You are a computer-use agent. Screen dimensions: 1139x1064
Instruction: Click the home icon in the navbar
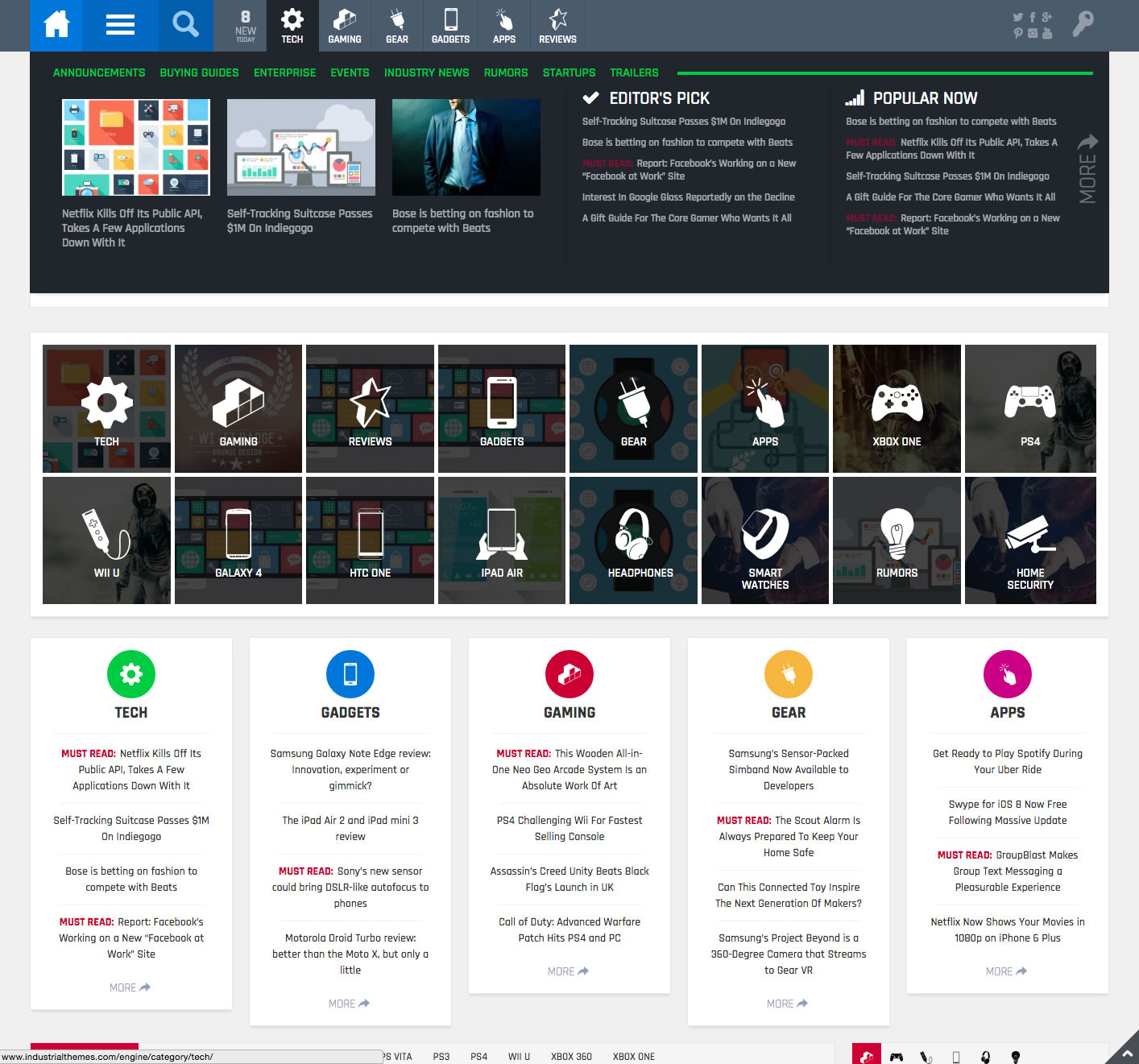tap(56, 25)
